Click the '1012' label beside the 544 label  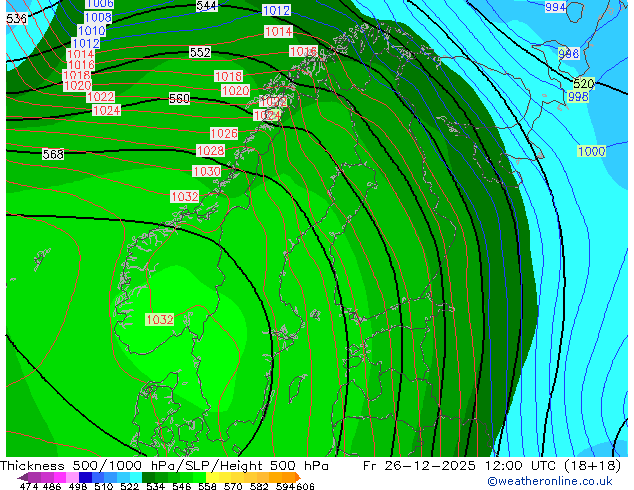tap(276, 10)
